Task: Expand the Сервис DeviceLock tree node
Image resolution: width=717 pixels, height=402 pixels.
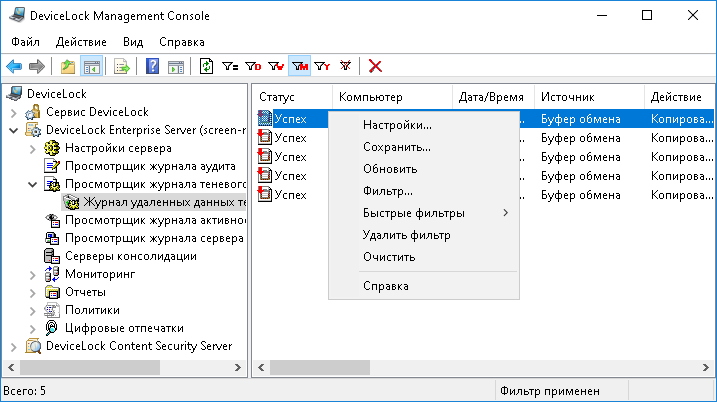Action: [14, 112]
